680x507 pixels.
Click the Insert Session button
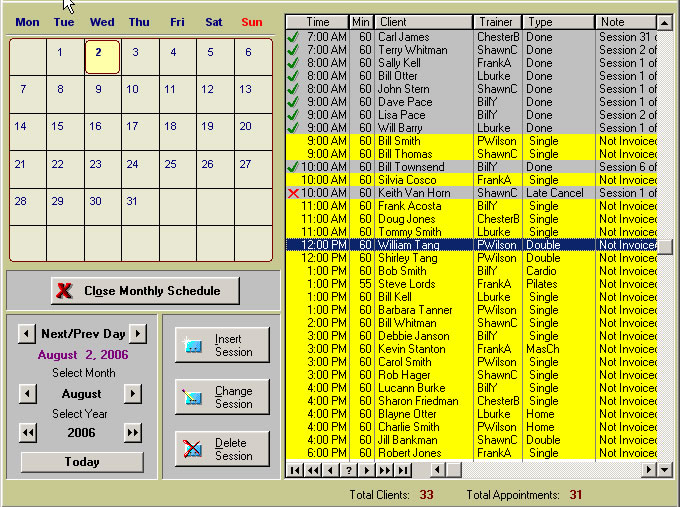221,345
